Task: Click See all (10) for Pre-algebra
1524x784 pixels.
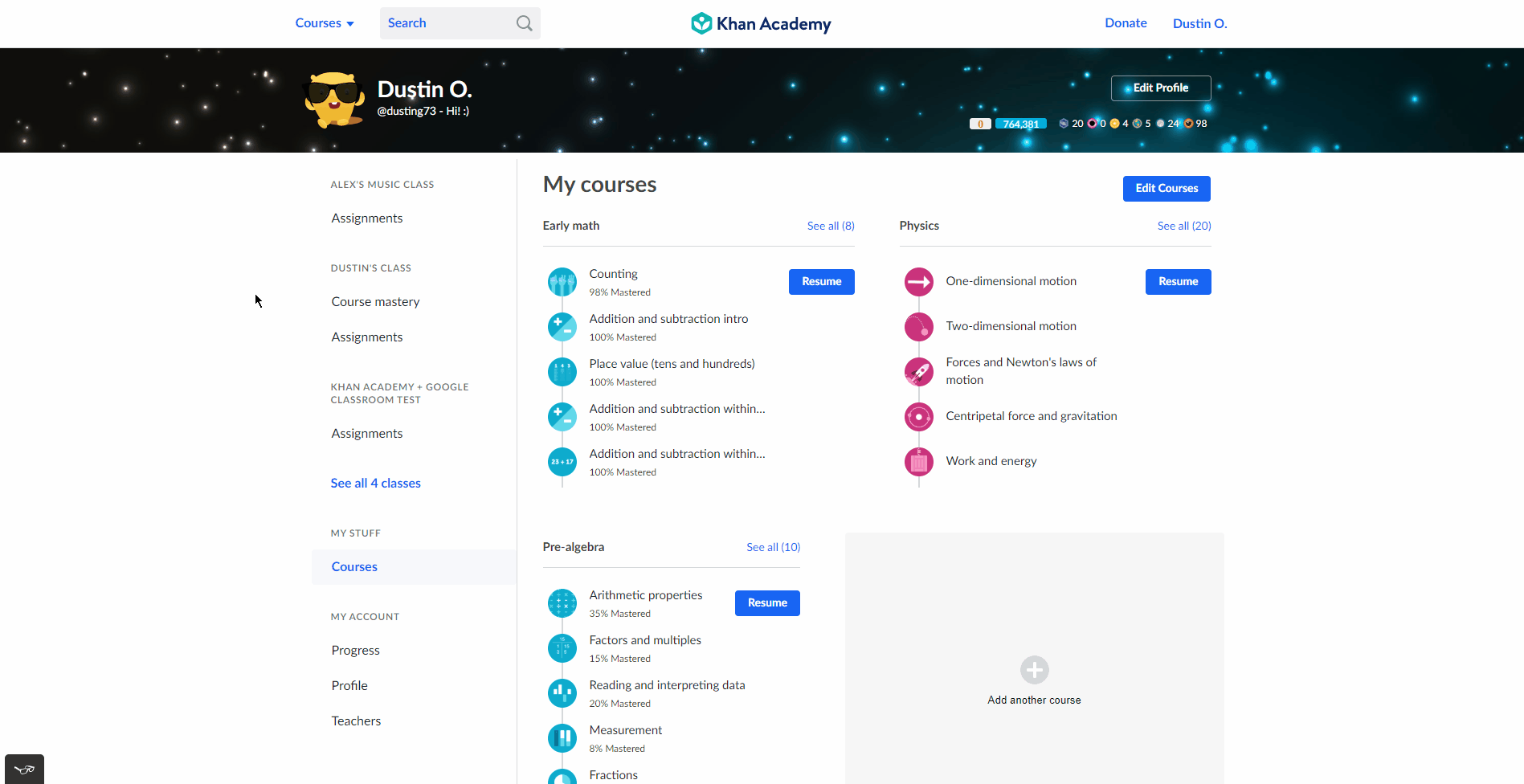Action: [x=773, y=548]
